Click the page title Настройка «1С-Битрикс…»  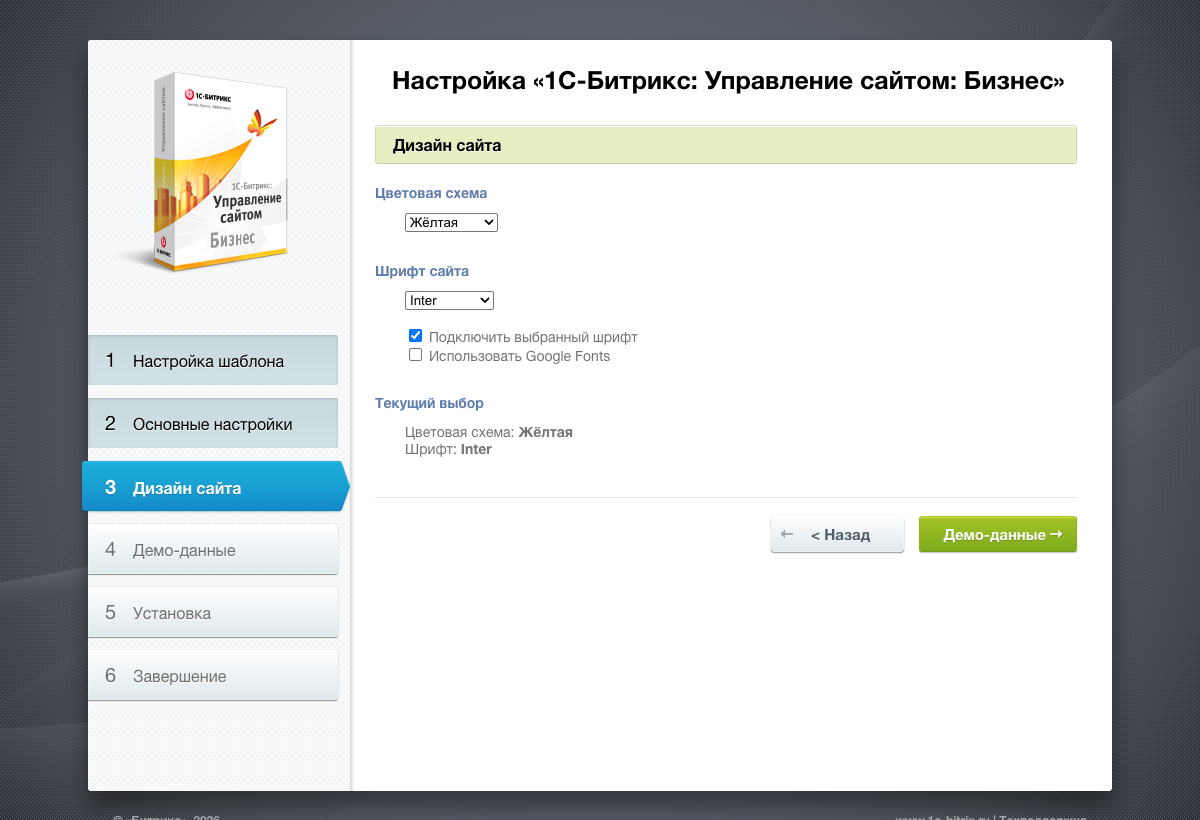pos(728,80)
